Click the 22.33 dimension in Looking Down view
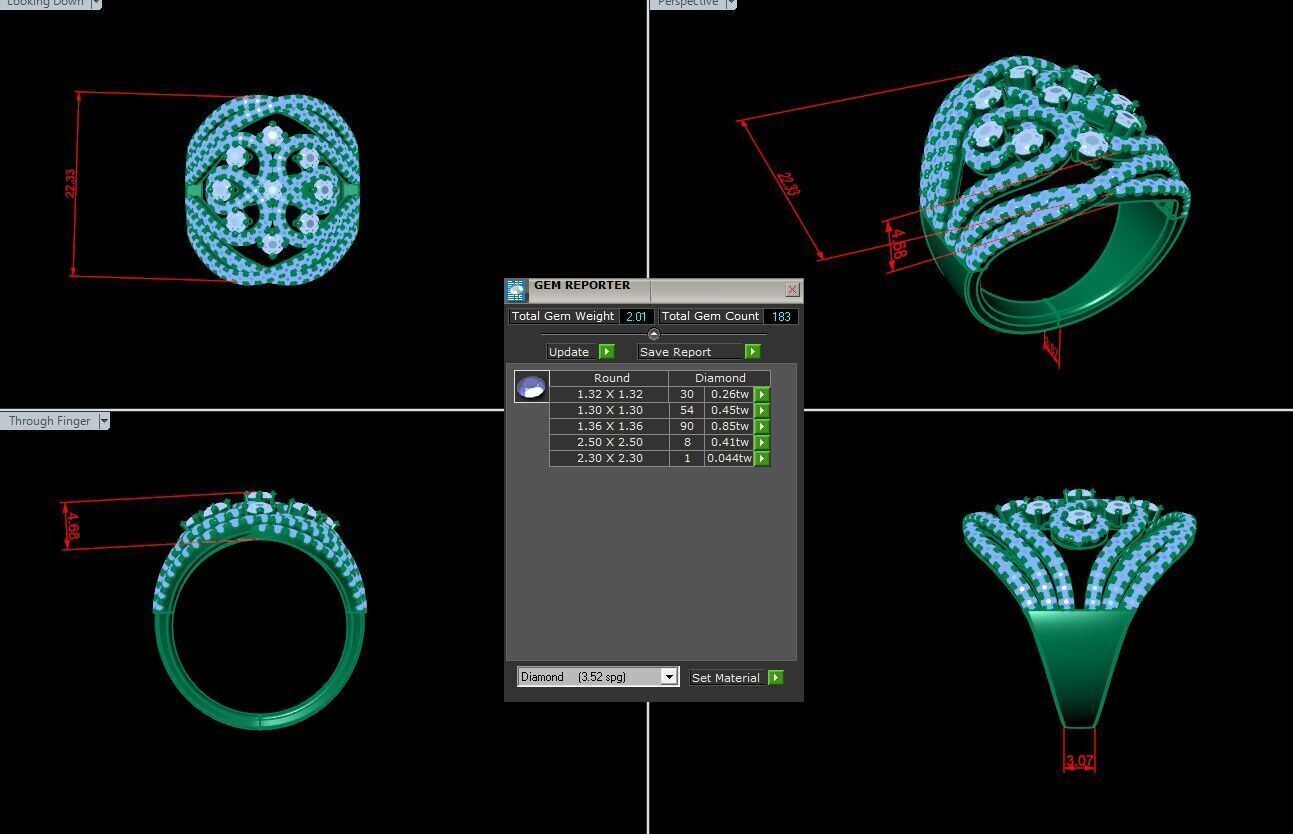This screenshot has height=834, width=1293. pos(71,183)
